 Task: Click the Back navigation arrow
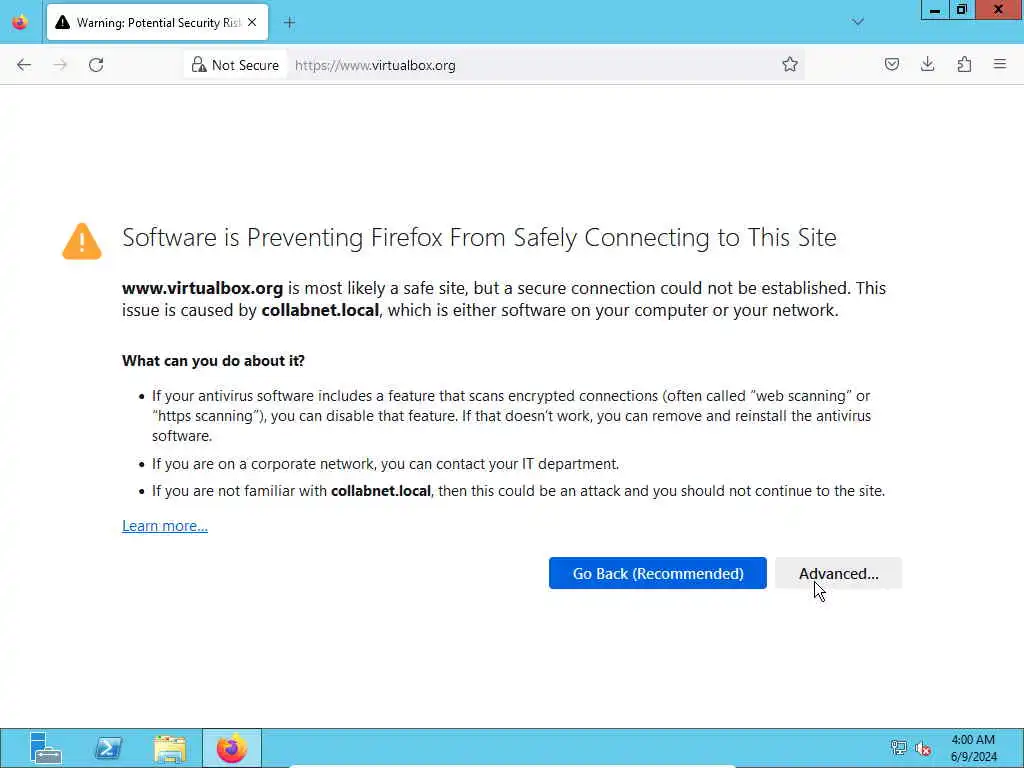[24, 65]
